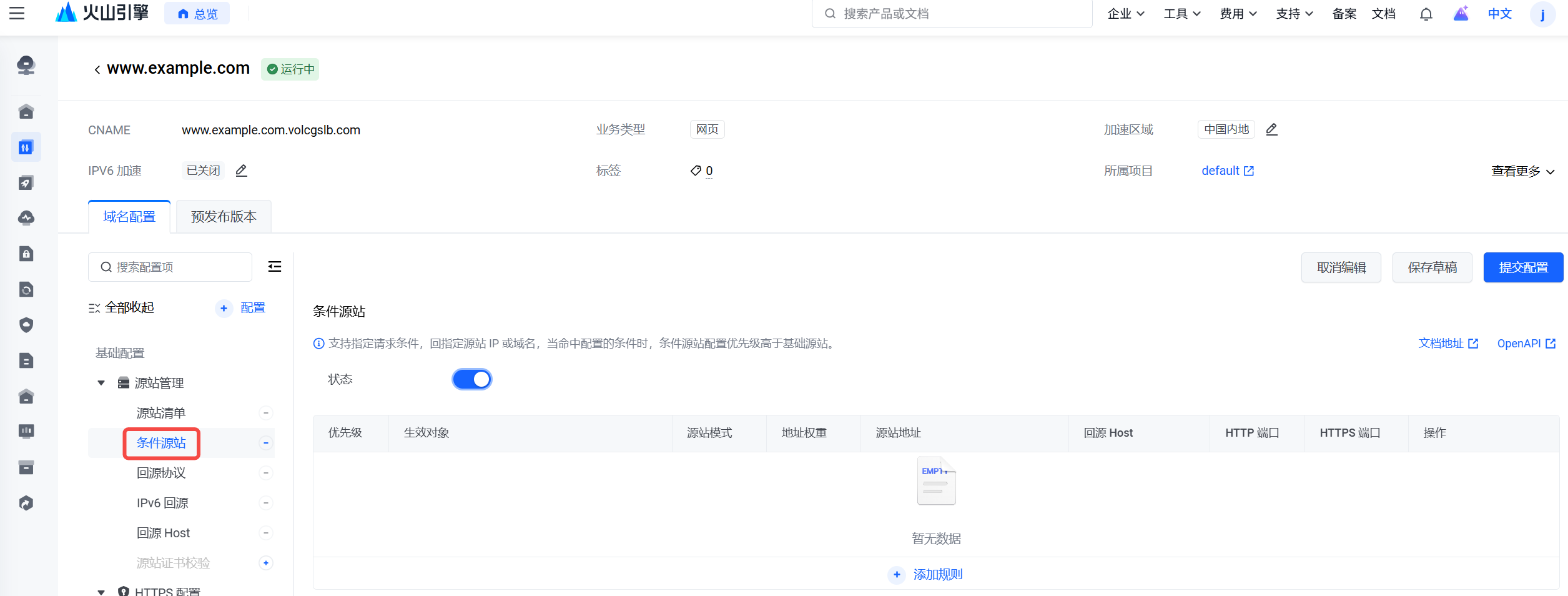Switch to the 预发布版本 tab
The width and height of the screenshot is (1568, 596).
pos(224,217)
